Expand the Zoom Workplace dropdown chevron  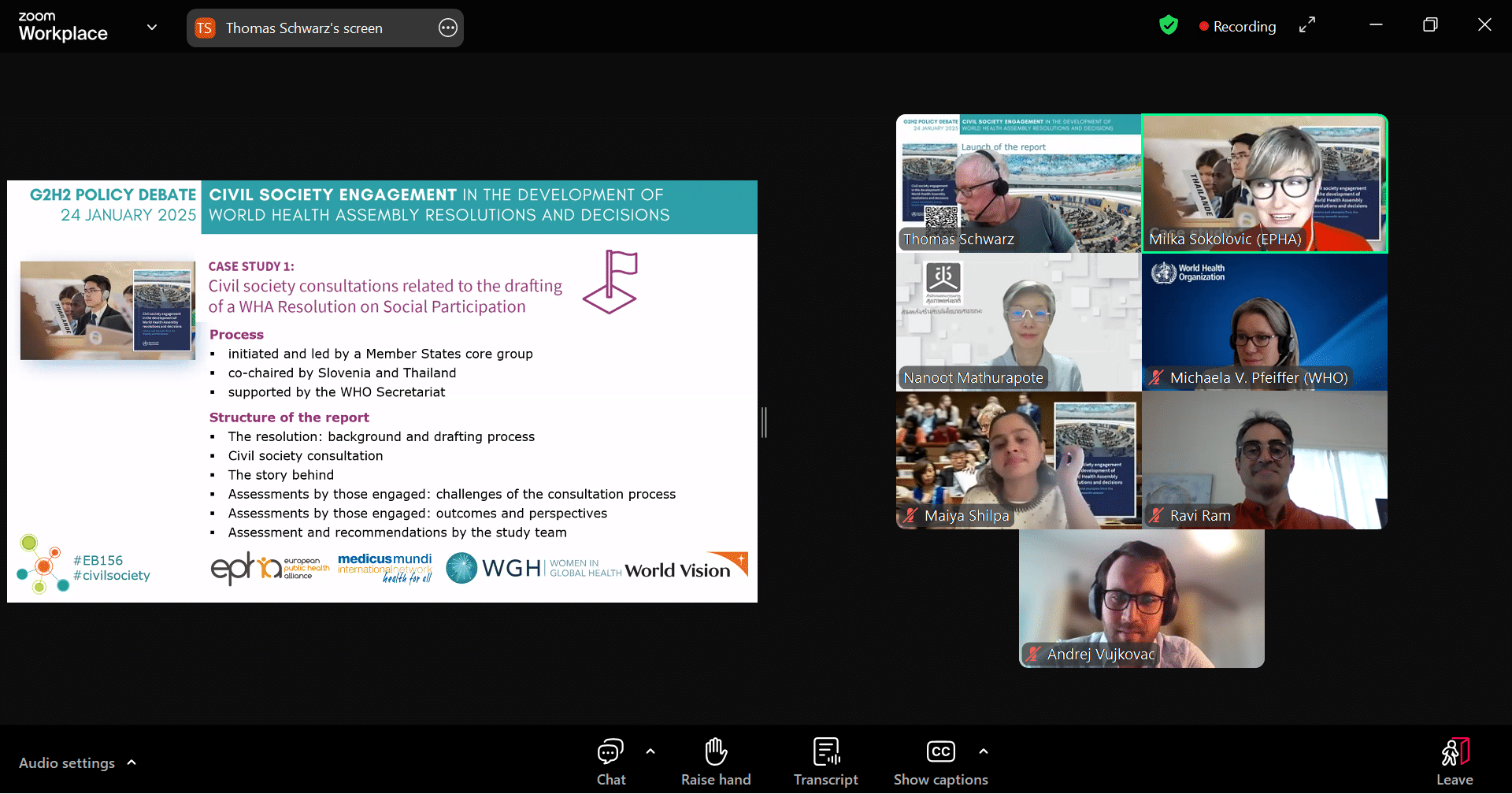point(152,28)
